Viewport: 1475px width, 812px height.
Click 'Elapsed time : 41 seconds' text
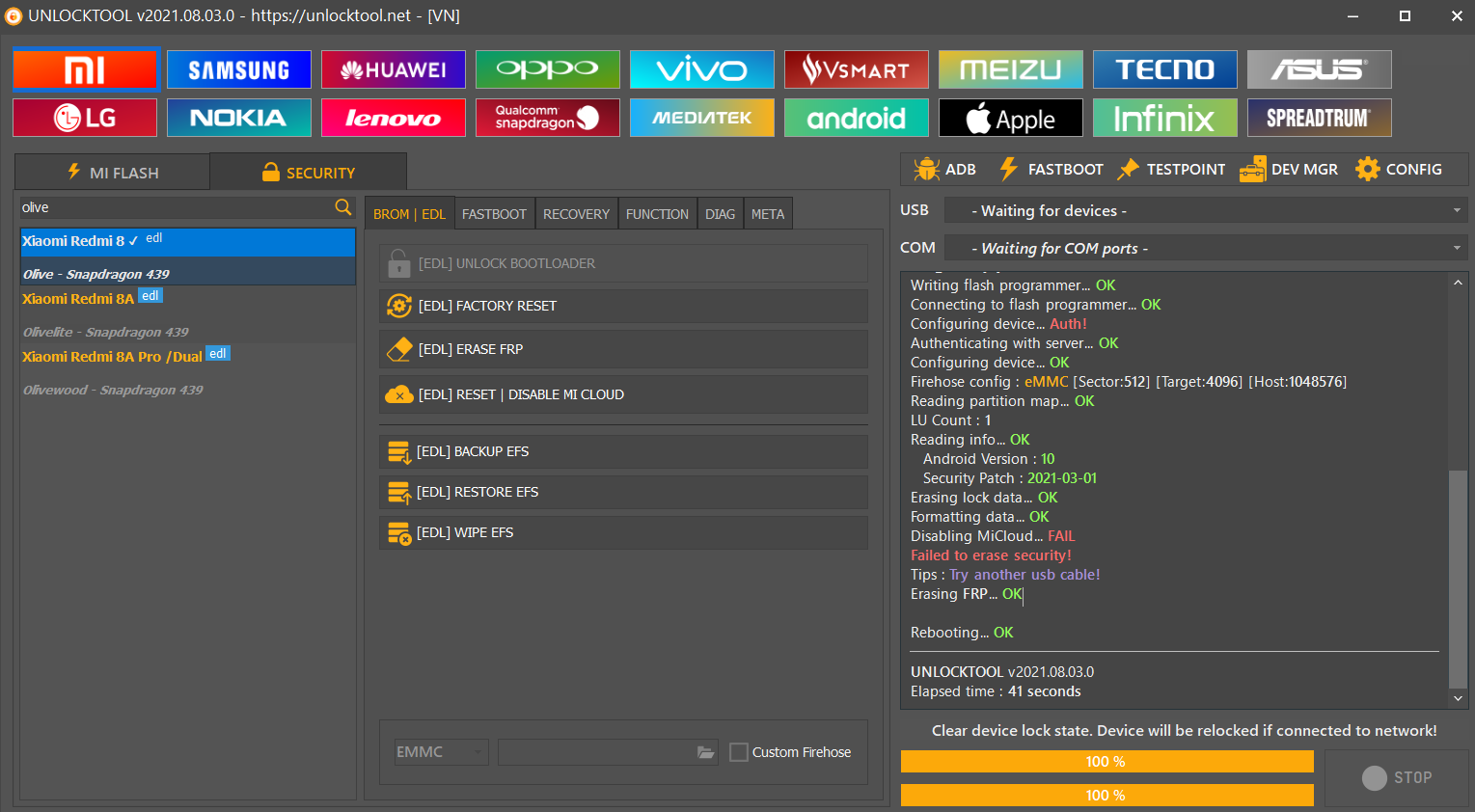coord(996,691)
